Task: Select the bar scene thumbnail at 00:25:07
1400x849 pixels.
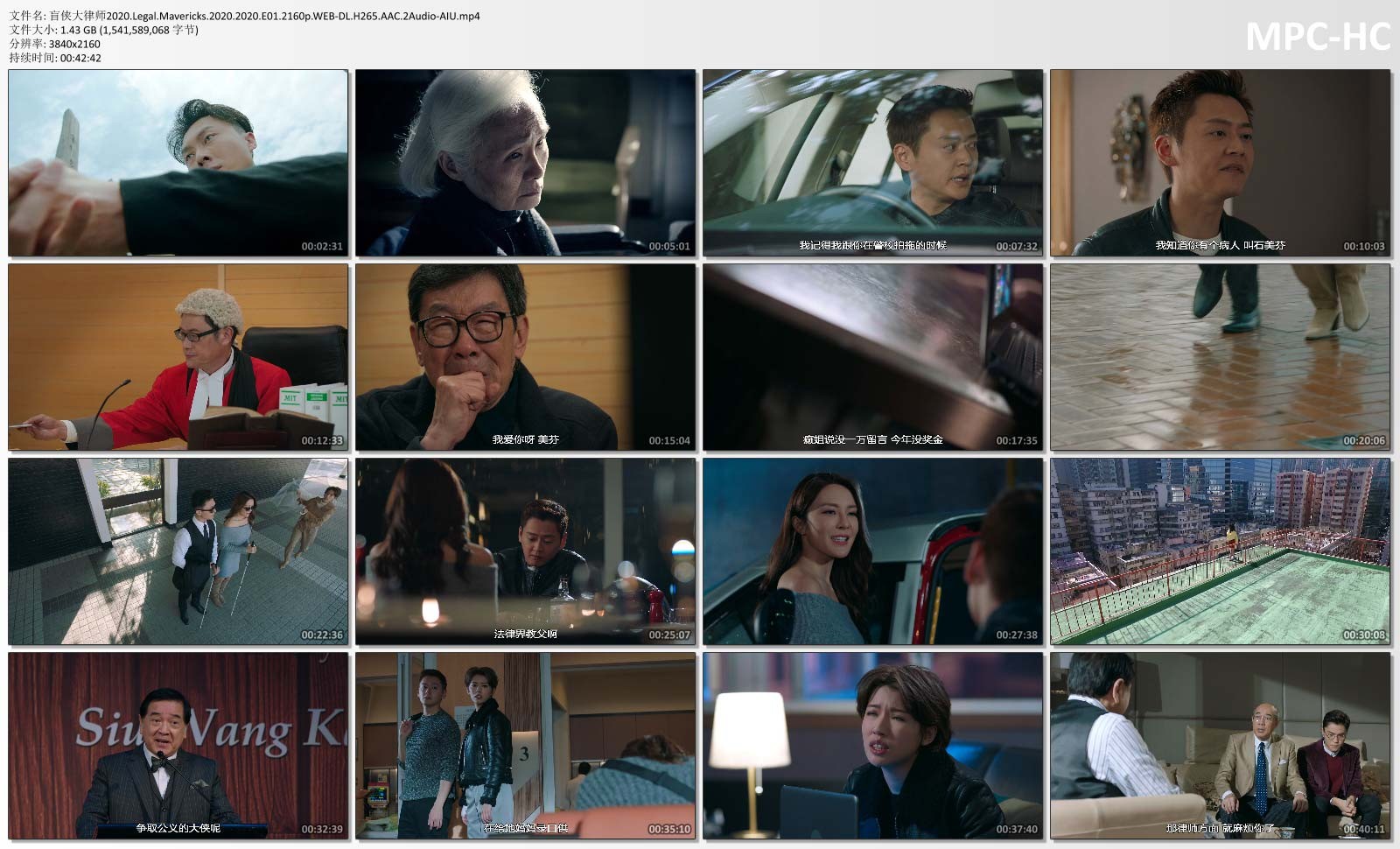Action: click(x=525, y=551)
